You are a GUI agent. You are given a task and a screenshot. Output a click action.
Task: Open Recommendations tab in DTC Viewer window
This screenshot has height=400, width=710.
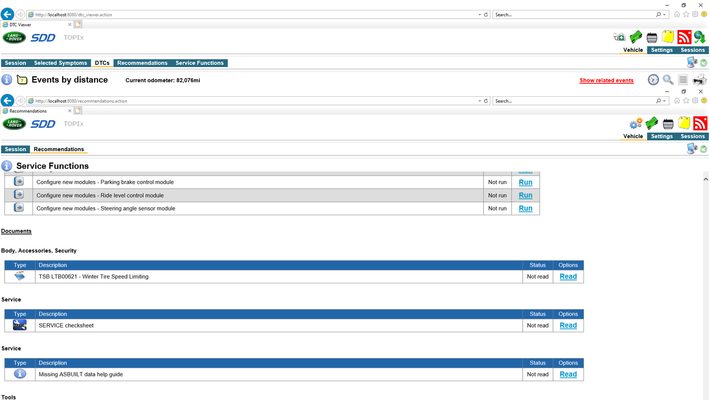coord(142,63)
